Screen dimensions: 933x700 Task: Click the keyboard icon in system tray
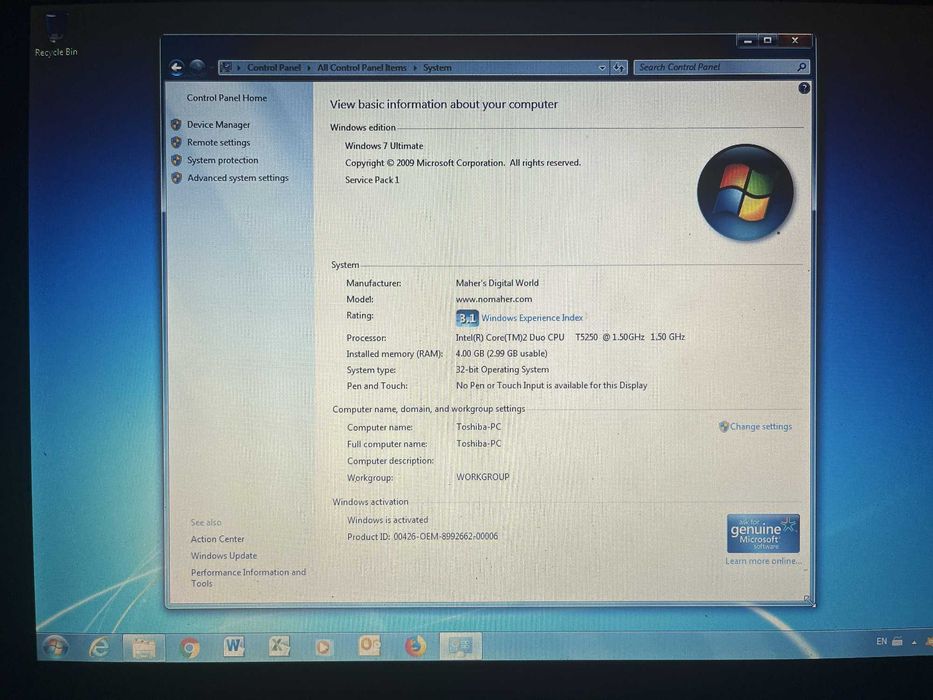pyautogui.click(x=897, y=641)
